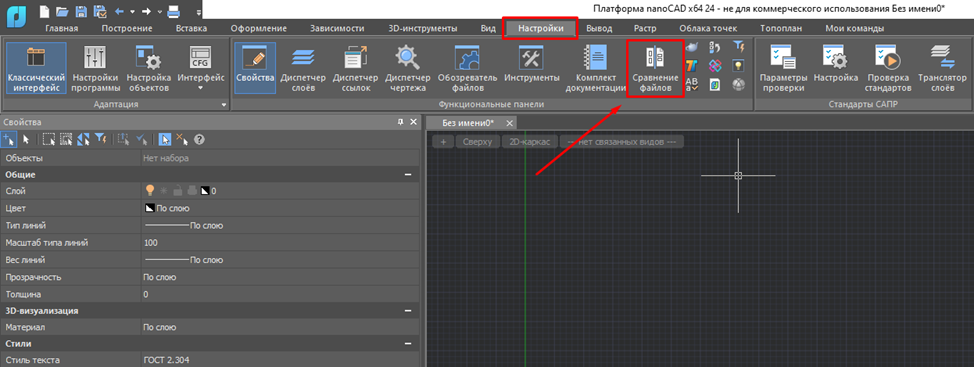Click the orange TT text styles icon
Screen dimensions: 974x367
click(x=692, y=65)
